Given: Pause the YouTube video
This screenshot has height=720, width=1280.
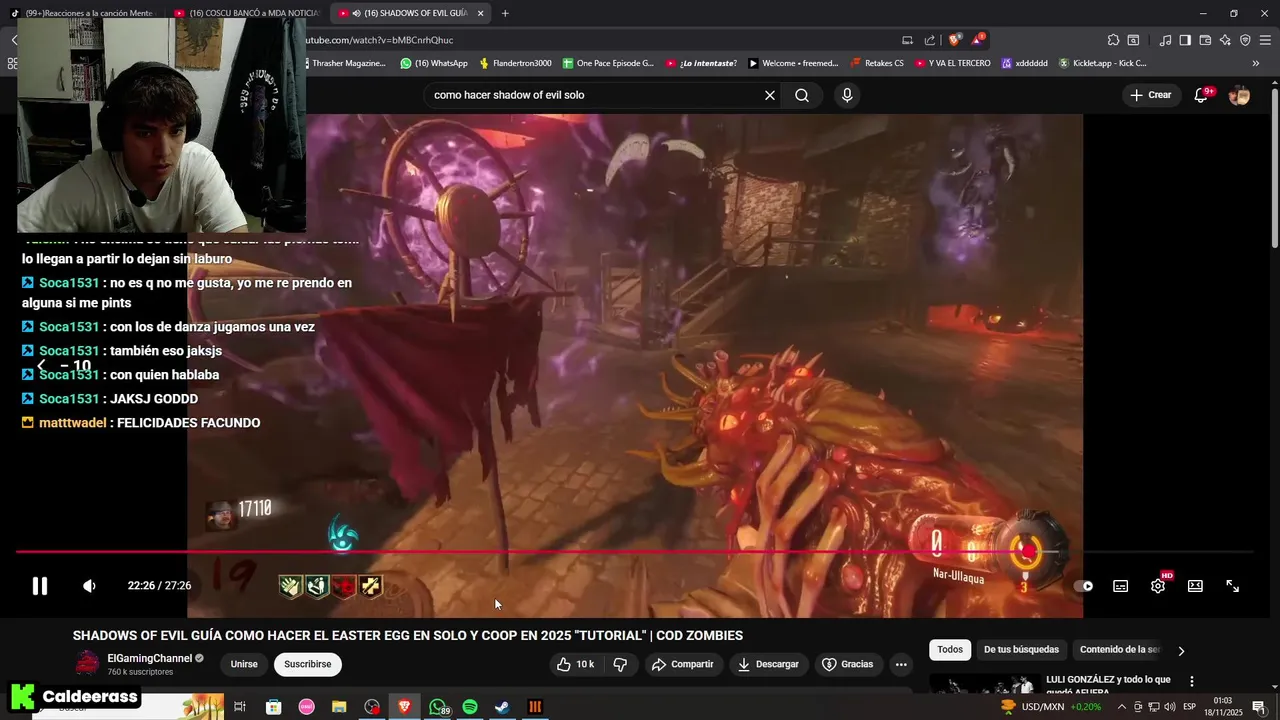Looking at the screenshot, I should (x=40, y=586).
